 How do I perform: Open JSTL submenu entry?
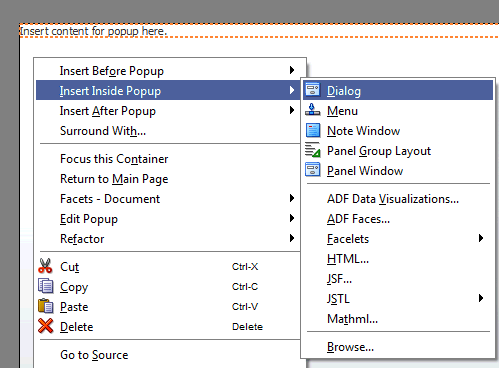(398, 299)
